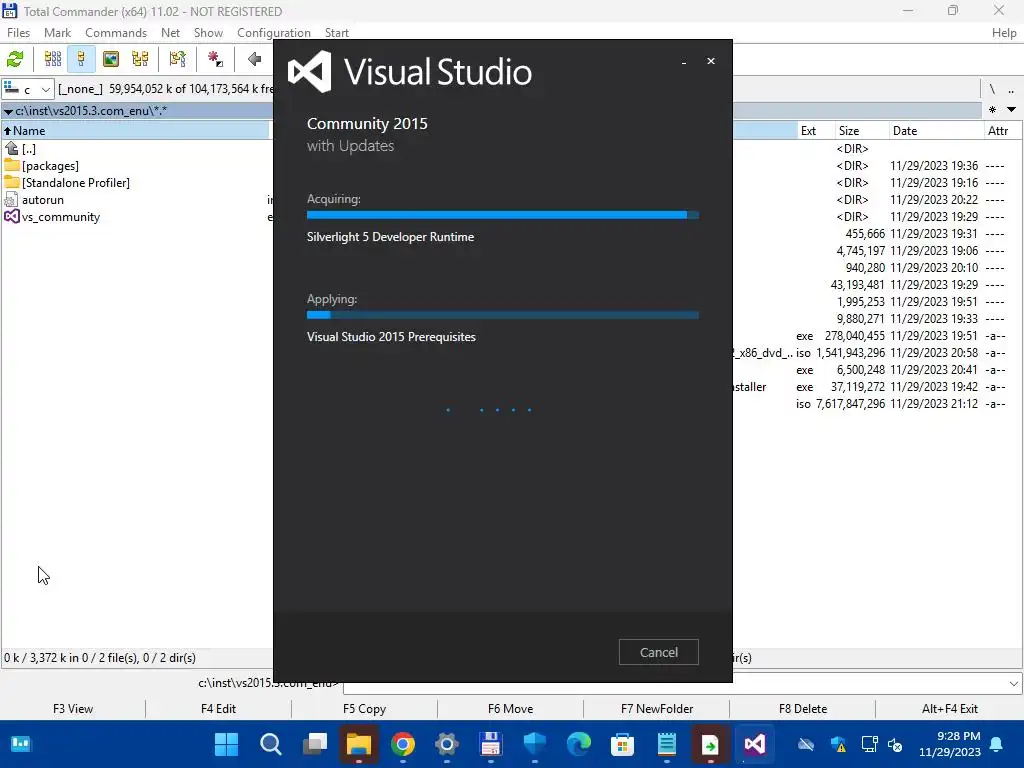Show the directory tree icon
Screen dimensions: 1024x768
click(x=140, y=59)
